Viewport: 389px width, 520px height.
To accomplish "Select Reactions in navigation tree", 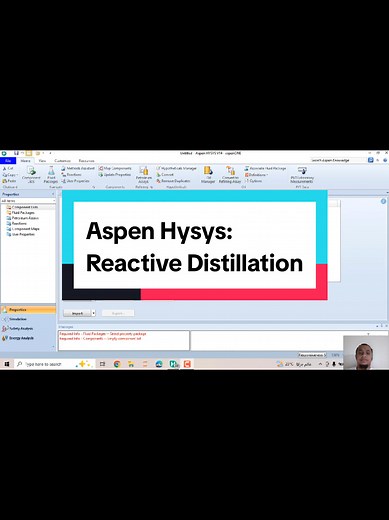I will pos(19,223).
